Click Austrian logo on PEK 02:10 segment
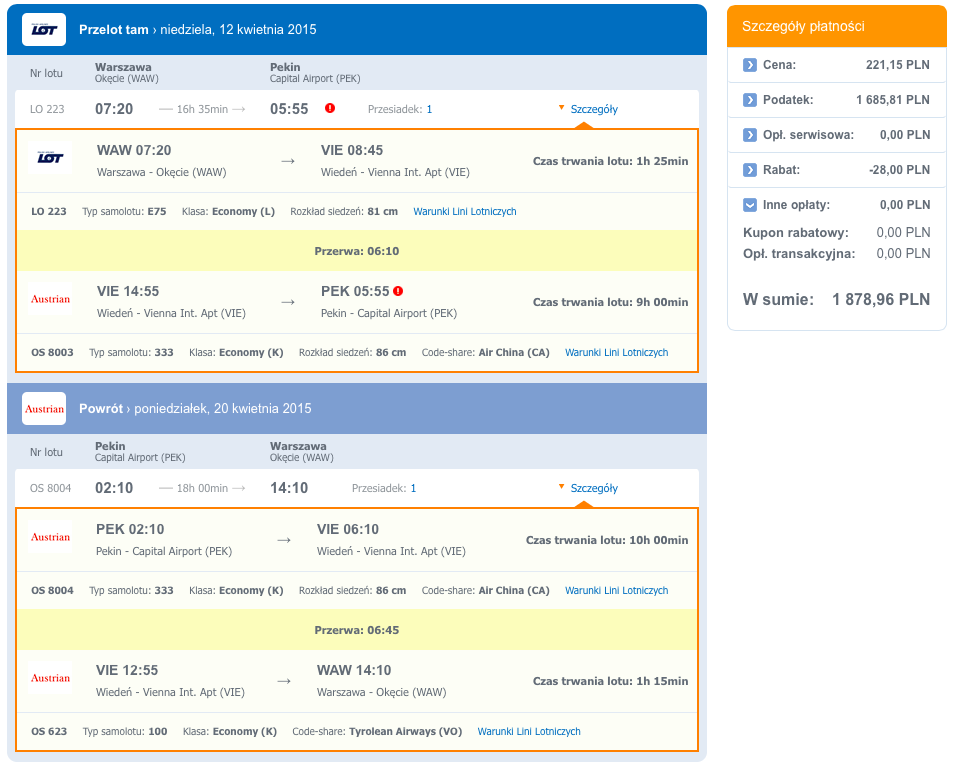This screenshot has width=958, height=762. coord(50,537)
